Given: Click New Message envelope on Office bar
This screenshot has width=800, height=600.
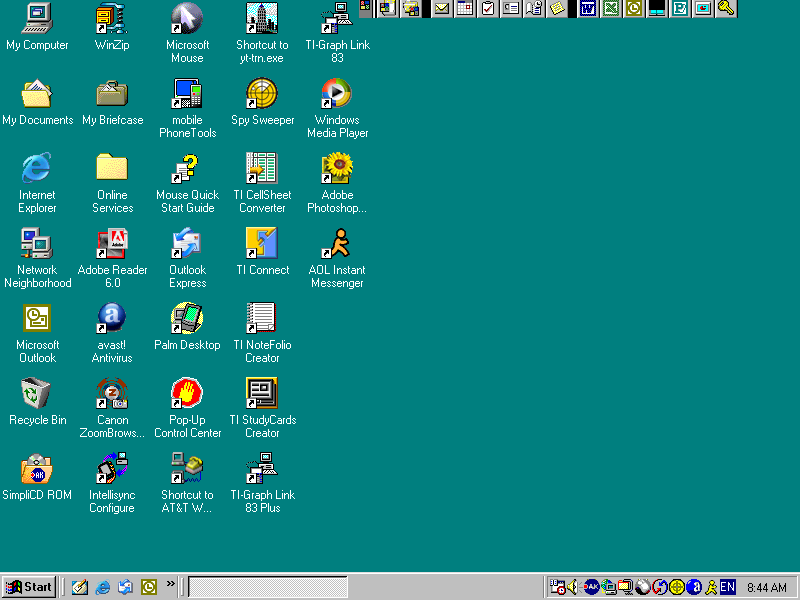Looking at the screenshot, I should (442, 9).
